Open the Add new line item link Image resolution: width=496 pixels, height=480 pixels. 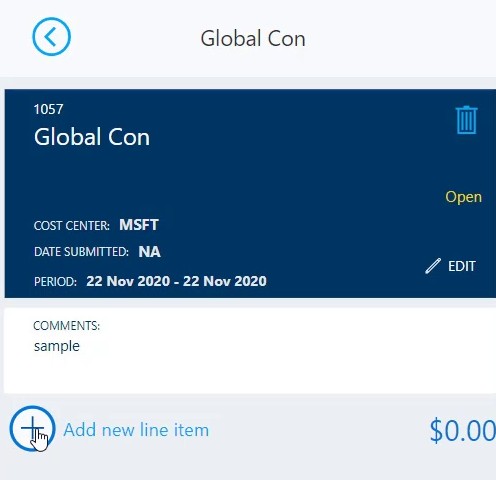click(x=136, y=430)
